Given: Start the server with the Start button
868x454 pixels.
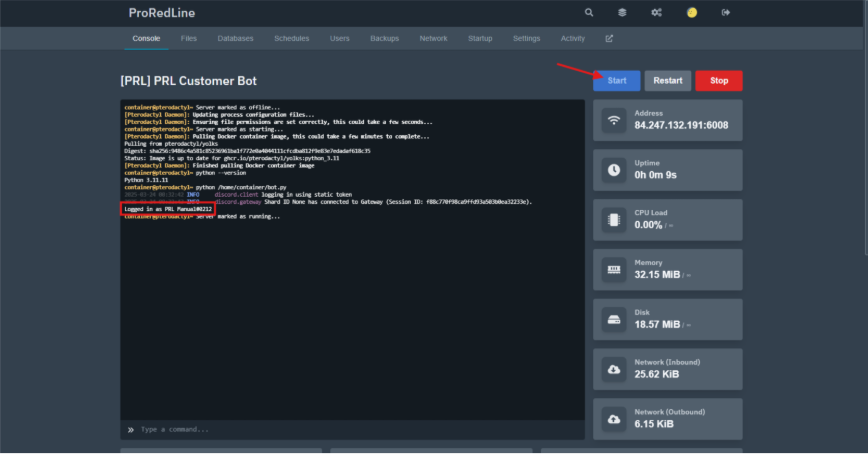Looking at the screenshot, I should pyautogui.click(x=617, y=81).
